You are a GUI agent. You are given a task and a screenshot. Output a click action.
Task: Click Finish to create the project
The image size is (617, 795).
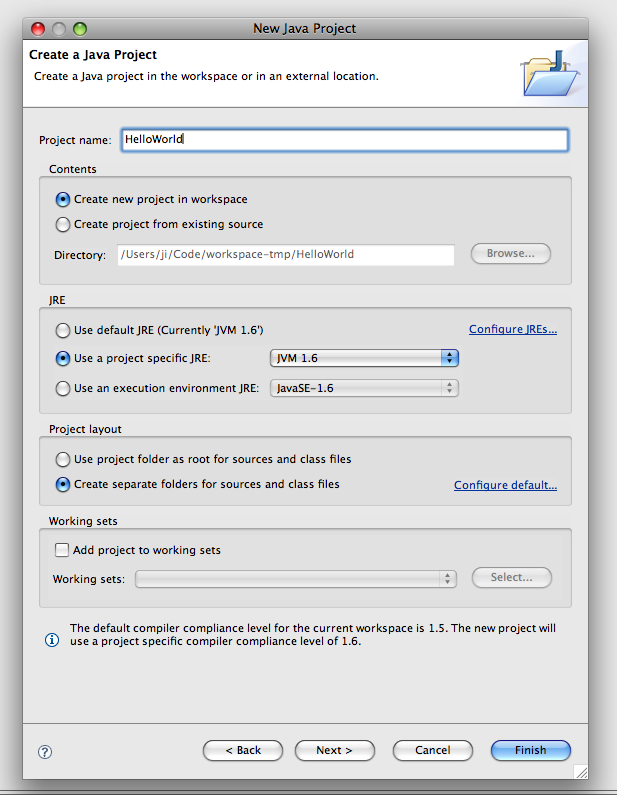point(531,750)
